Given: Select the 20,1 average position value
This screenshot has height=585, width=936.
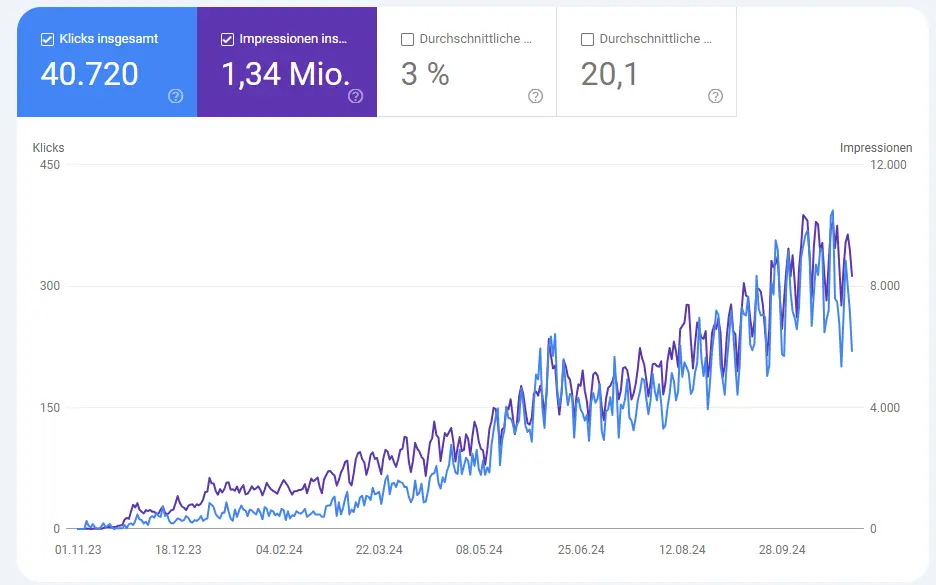Looking at the screenshot, I should click(x=609, y=74).
